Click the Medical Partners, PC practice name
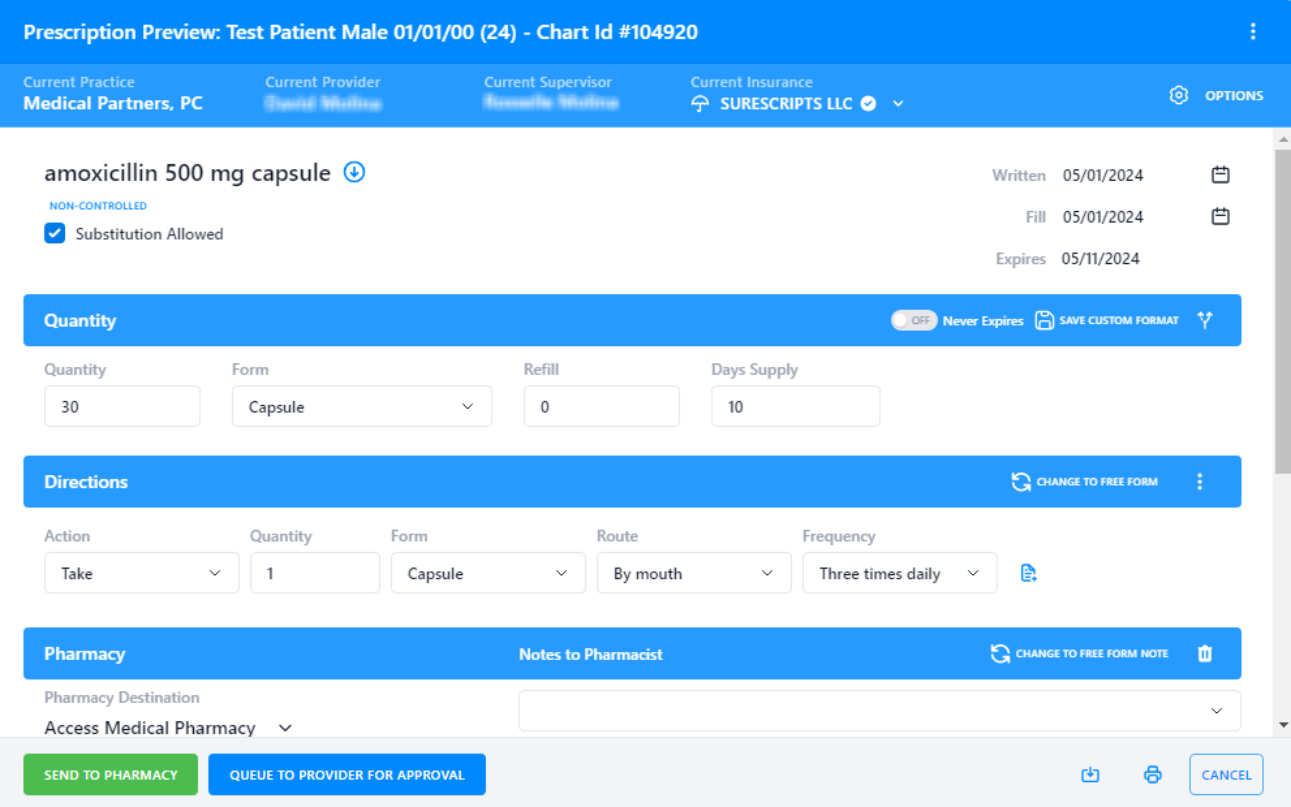Screen dimensions: 1291x807 click(113, 103)
